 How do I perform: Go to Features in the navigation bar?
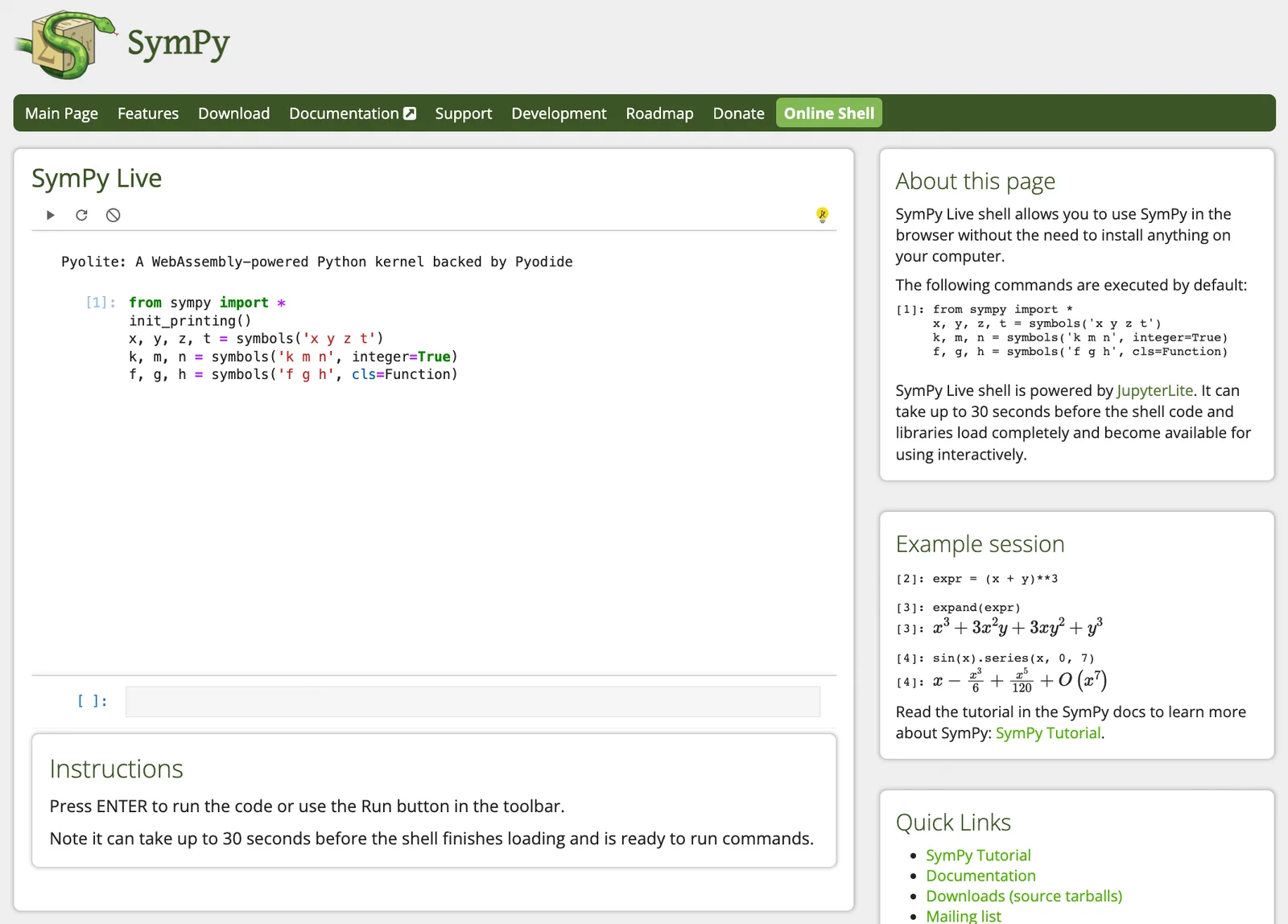(x=148, y=113)
